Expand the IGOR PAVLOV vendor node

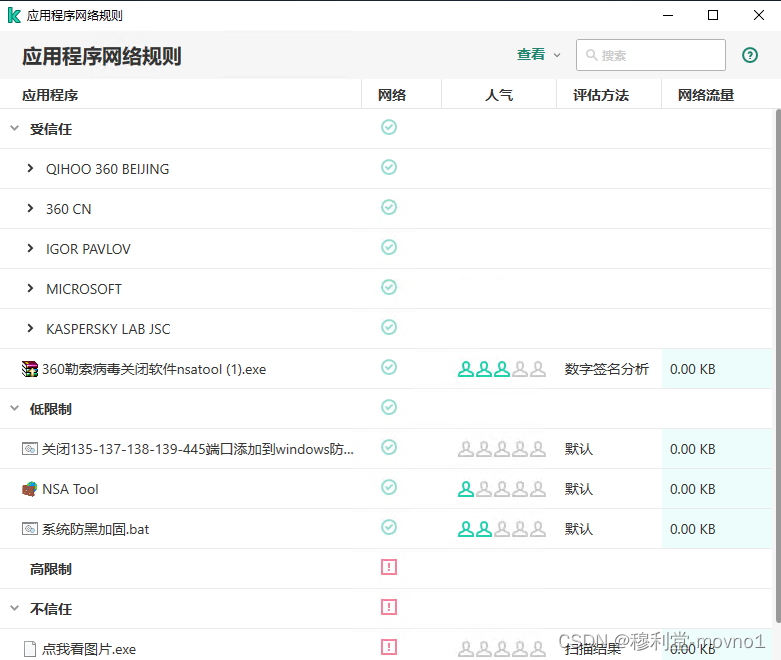pos(30,248)
